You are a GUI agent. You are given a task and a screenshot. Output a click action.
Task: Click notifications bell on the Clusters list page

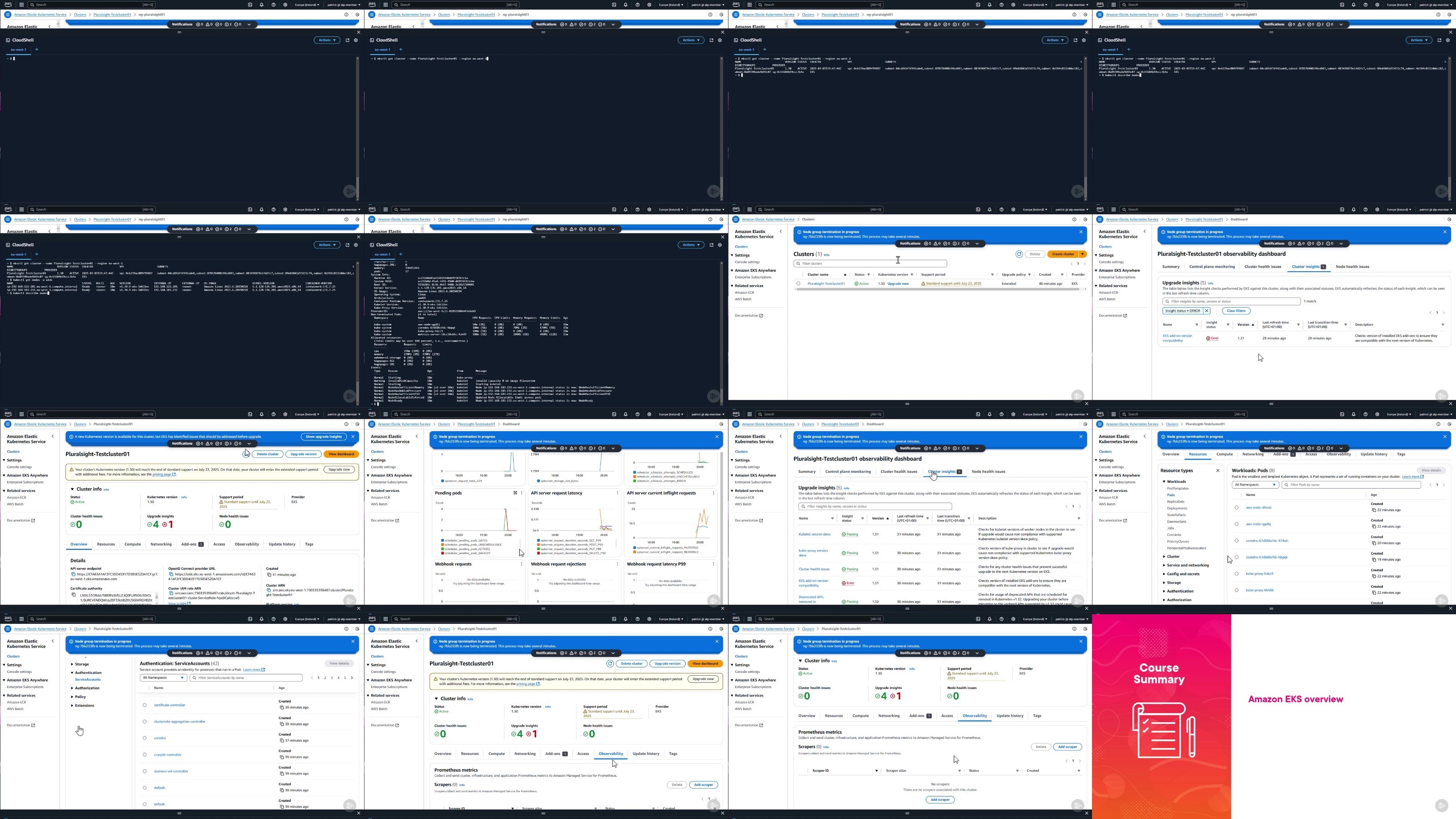[990, 210]
